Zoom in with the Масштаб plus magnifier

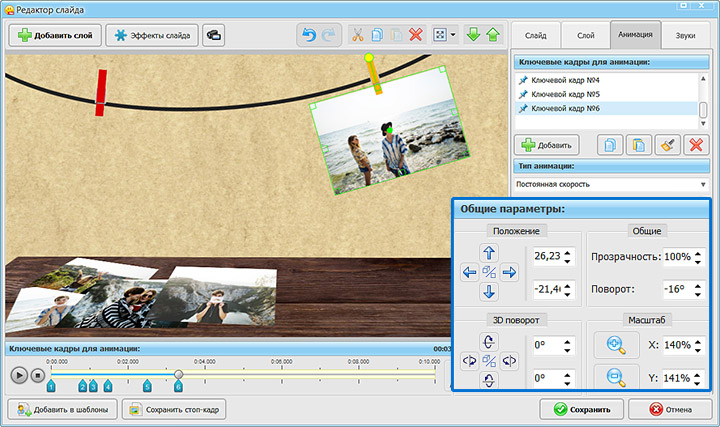coord(616,345)
